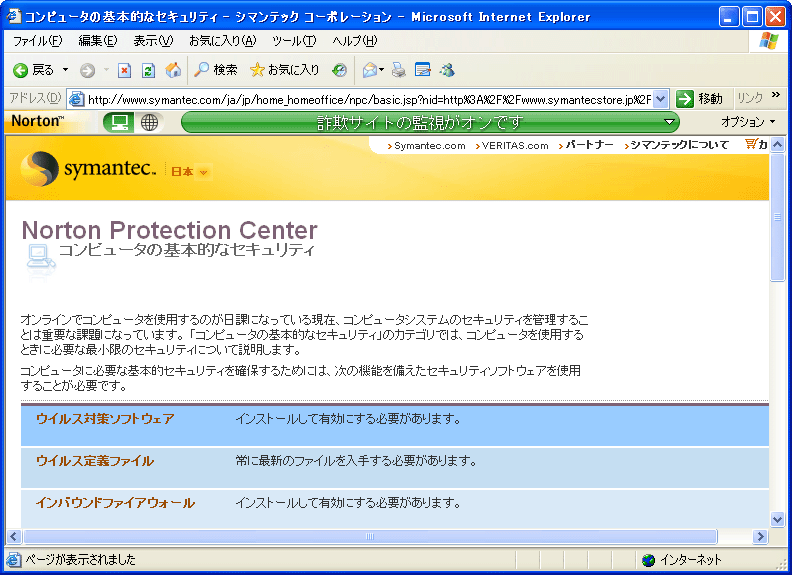This screenshot has width=792, height=575.
Task: Click the Internet zone globe icon
Action: (x=649, y=560)
